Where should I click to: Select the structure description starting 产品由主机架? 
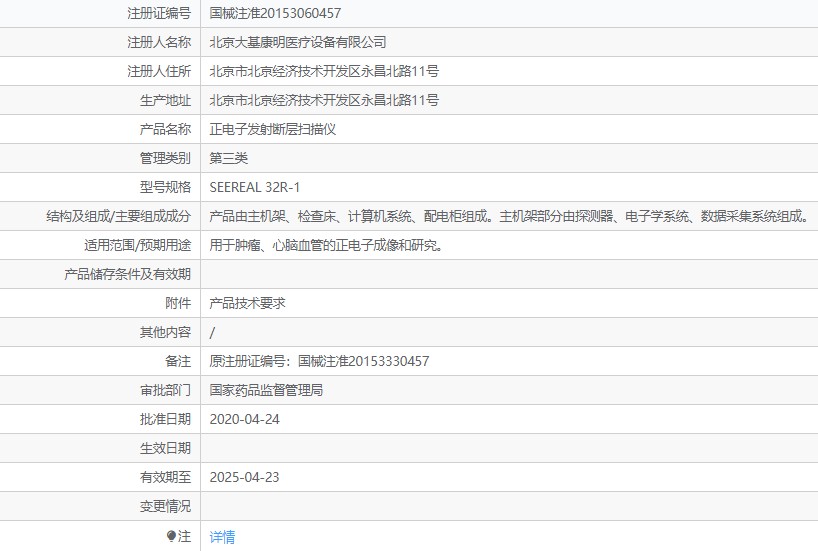click(510, 216)
